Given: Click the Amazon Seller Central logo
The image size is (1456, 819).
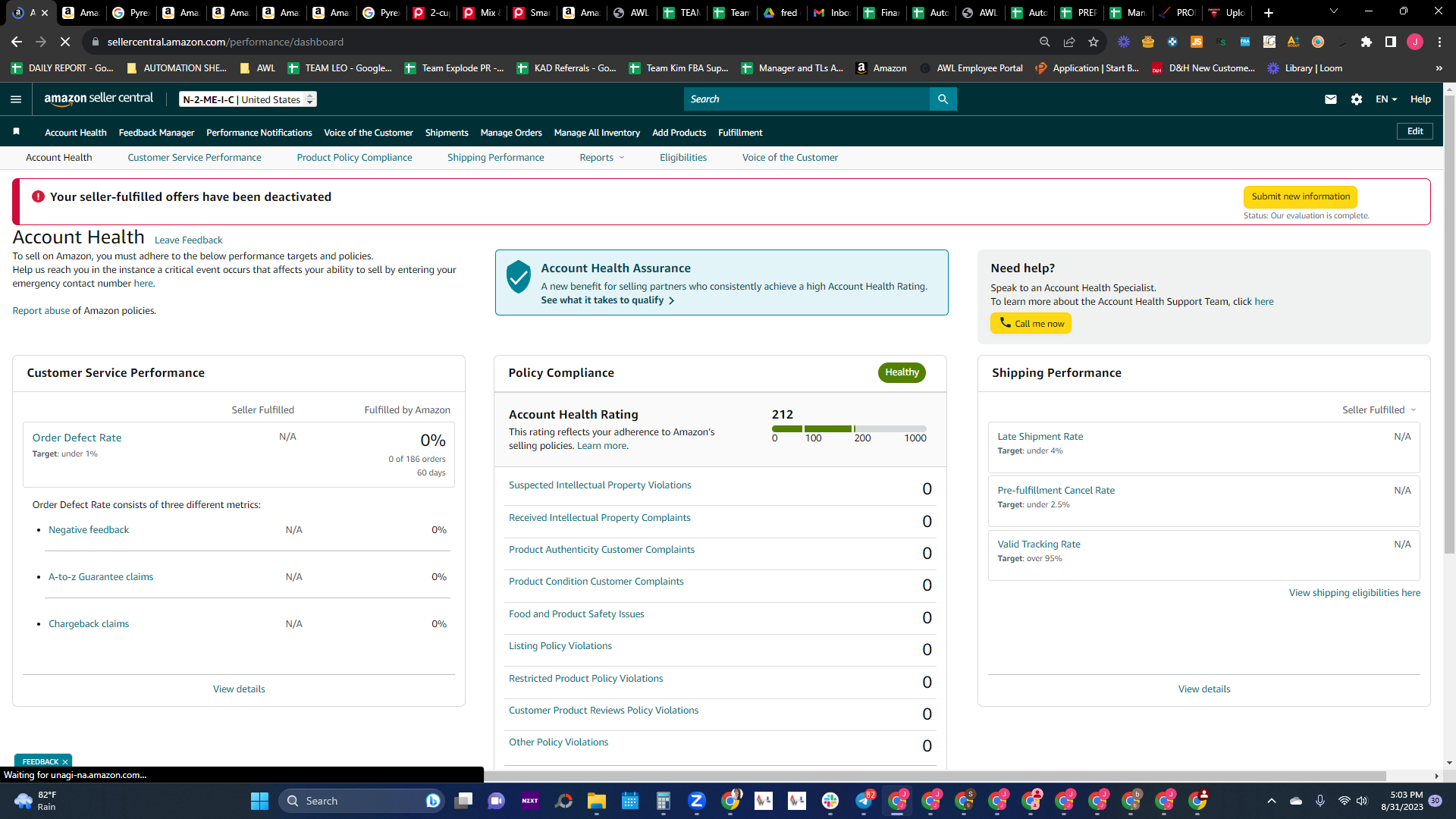Looking at the screenshot, I should click(x=99, y=99).
